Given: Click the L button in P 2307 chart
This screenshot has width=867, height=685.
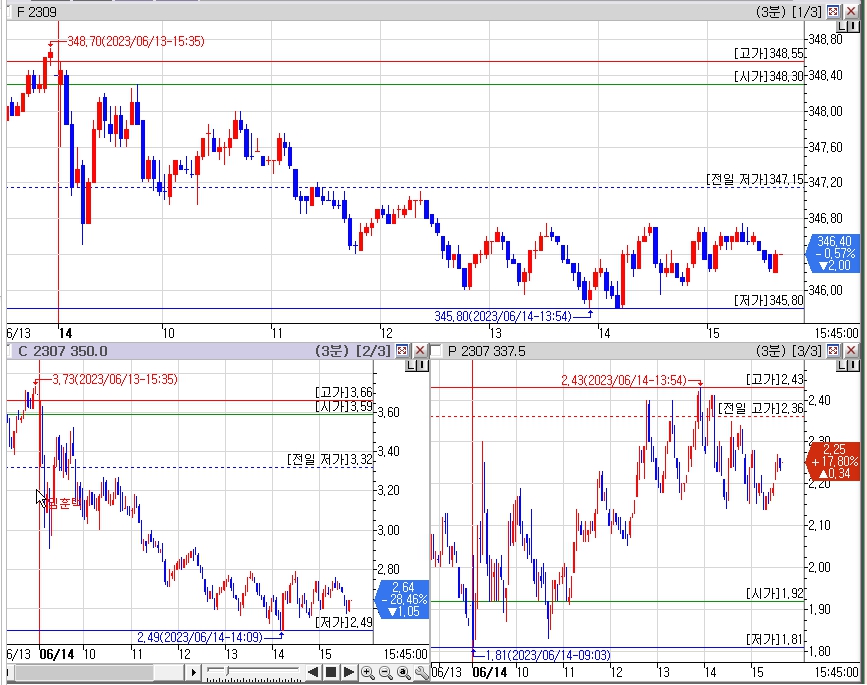Looking at the screenshot, I should (x=842, y=365).
